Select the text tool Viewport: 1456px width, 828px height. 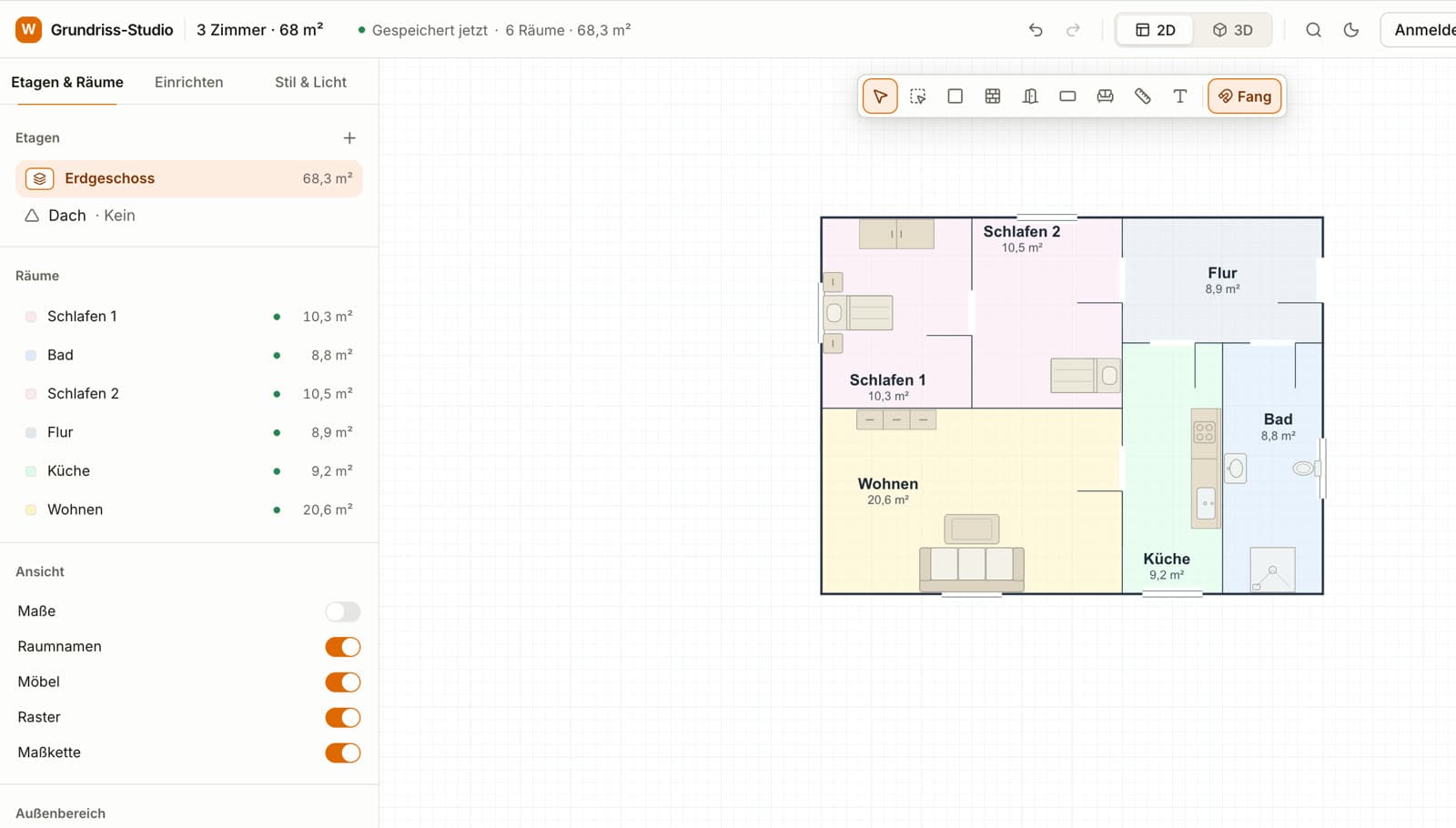tap(1179, 96)
